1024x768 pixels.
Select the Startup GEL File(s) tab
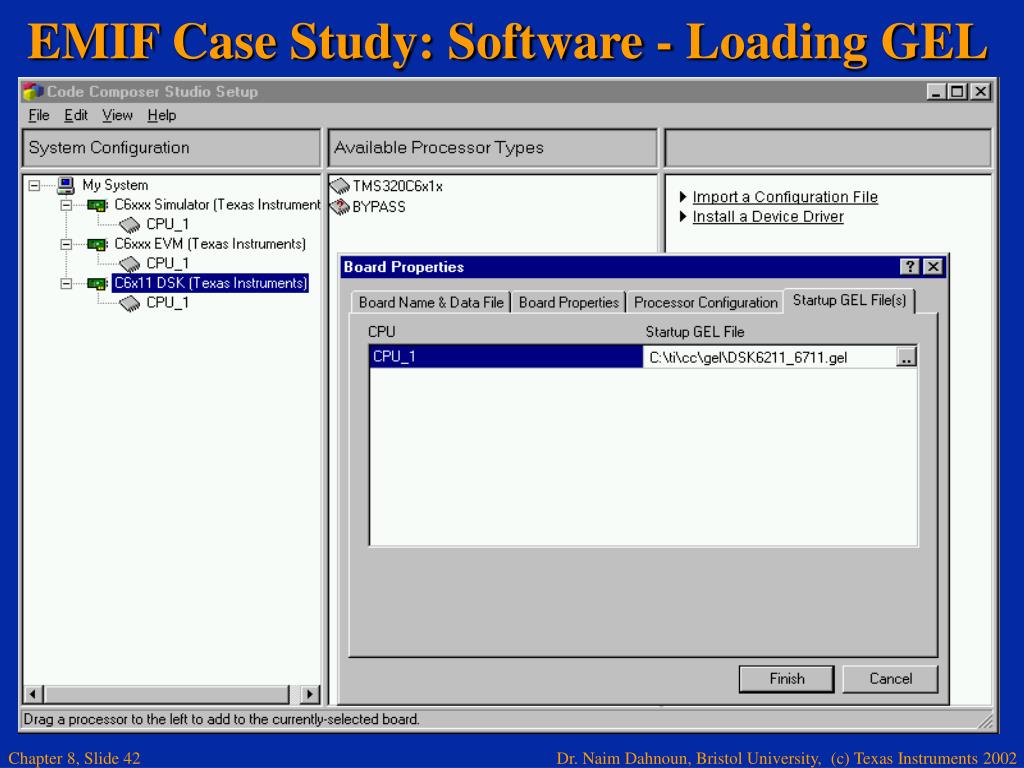849,300
